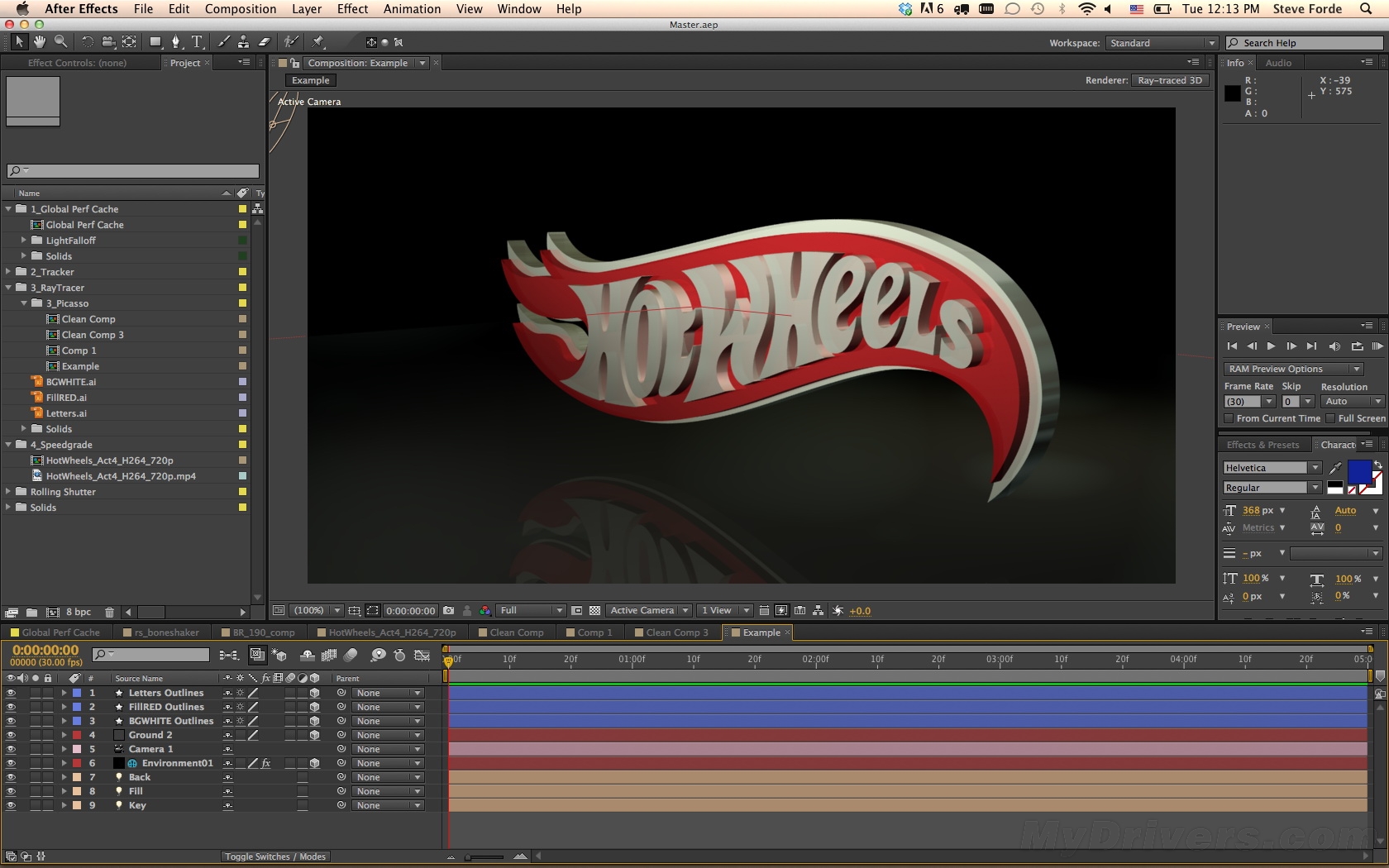Hide the Letters Outlines layer

point(11,694)
